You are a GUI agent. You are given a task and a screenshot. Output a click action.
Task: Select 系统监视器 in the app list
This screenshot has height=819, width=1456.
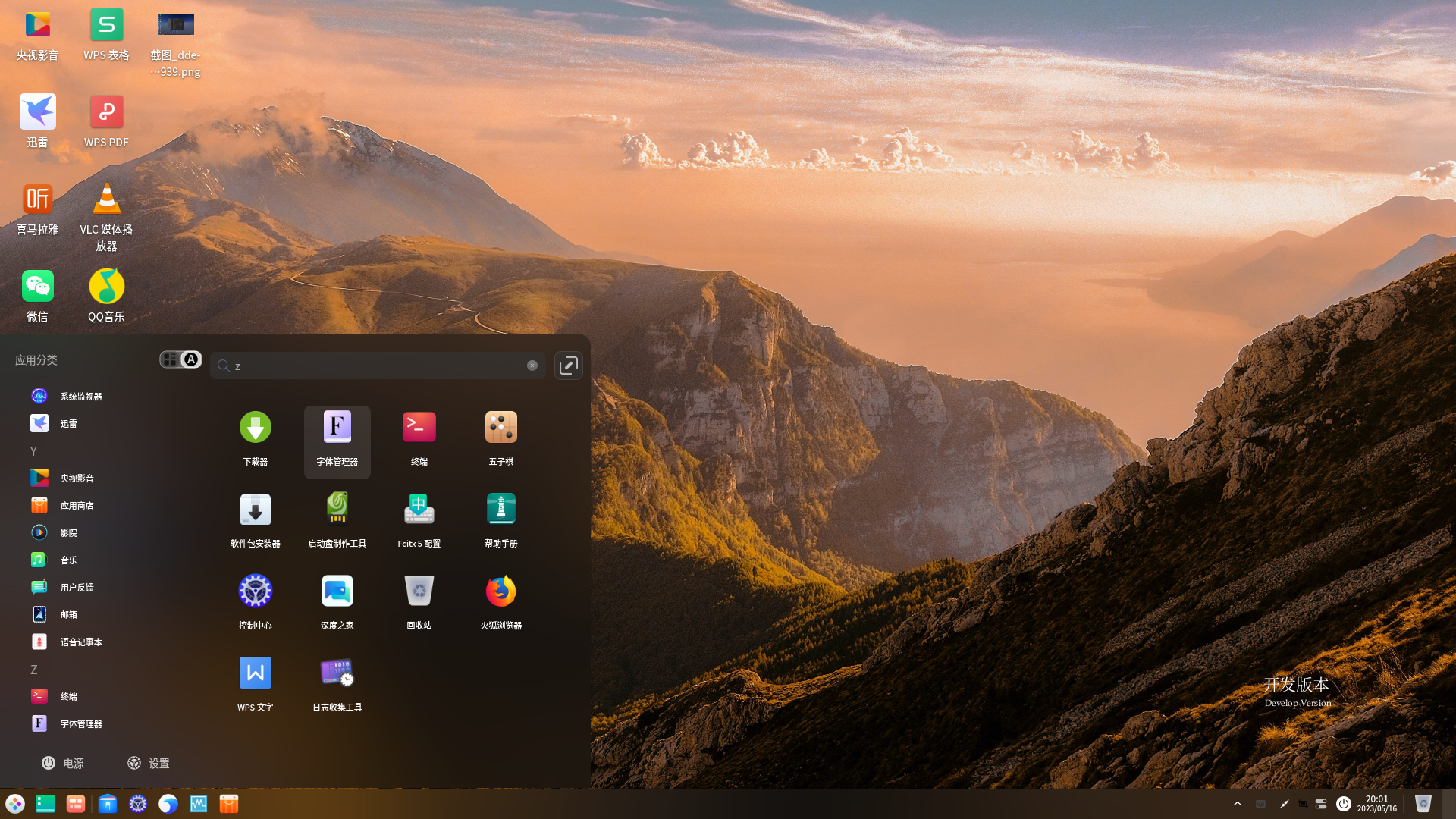[x=80, y=396]
